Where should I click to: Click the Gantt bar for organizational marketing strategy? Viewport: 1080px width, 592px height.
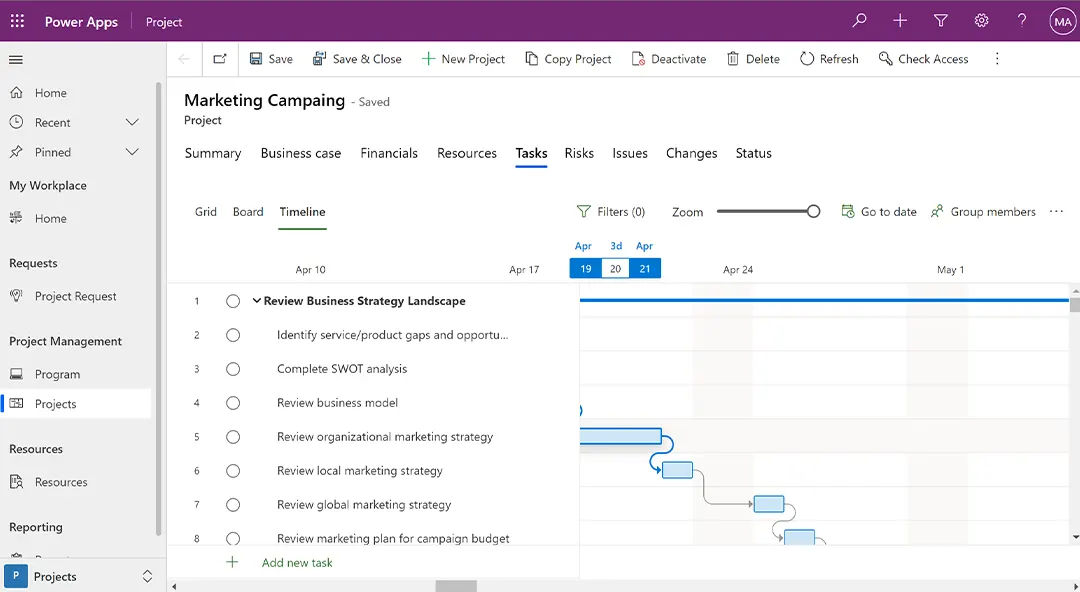(620, 436)
